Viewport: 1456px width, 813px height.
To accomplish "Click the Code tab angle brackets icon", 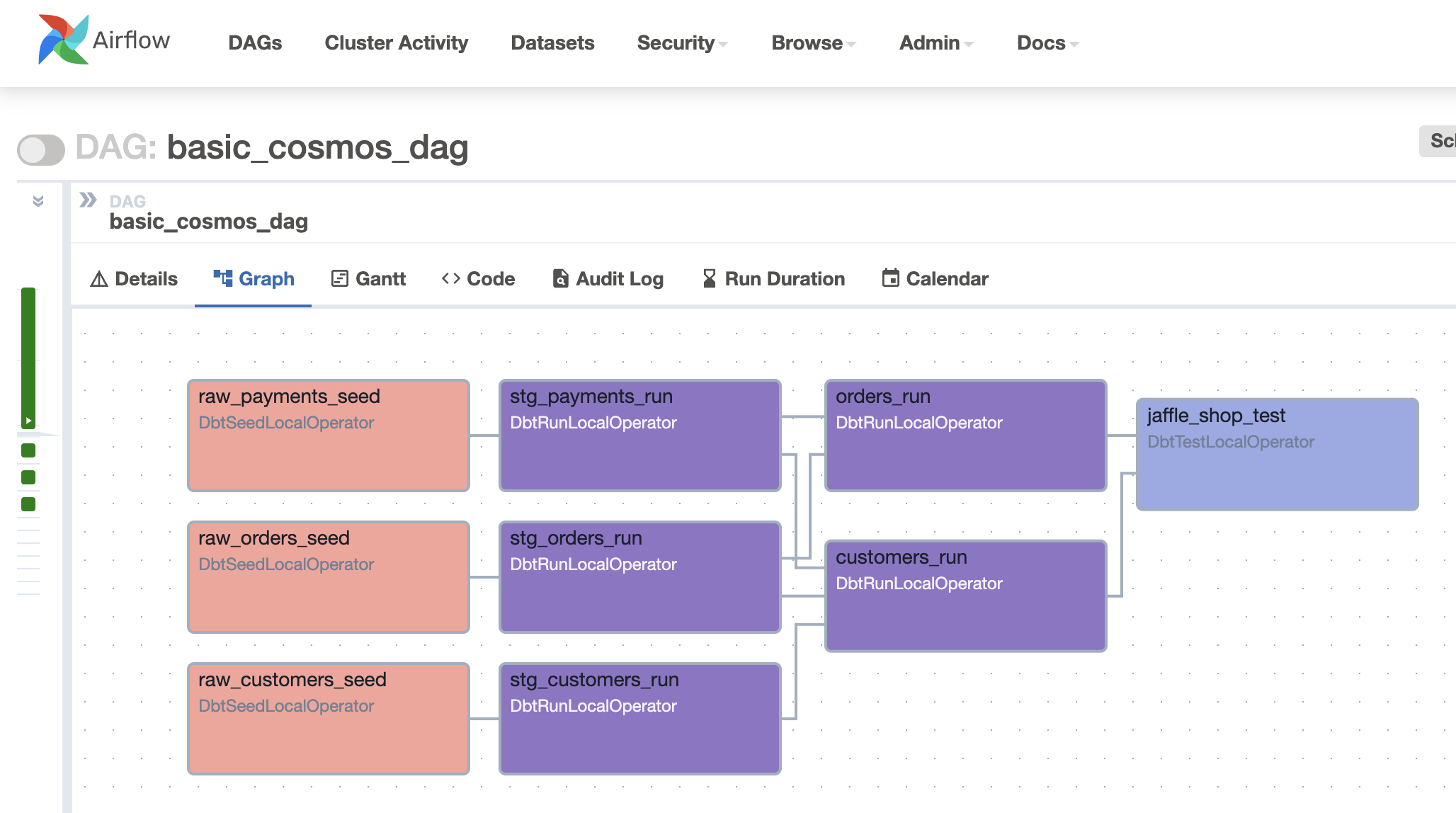I will 450,278.
